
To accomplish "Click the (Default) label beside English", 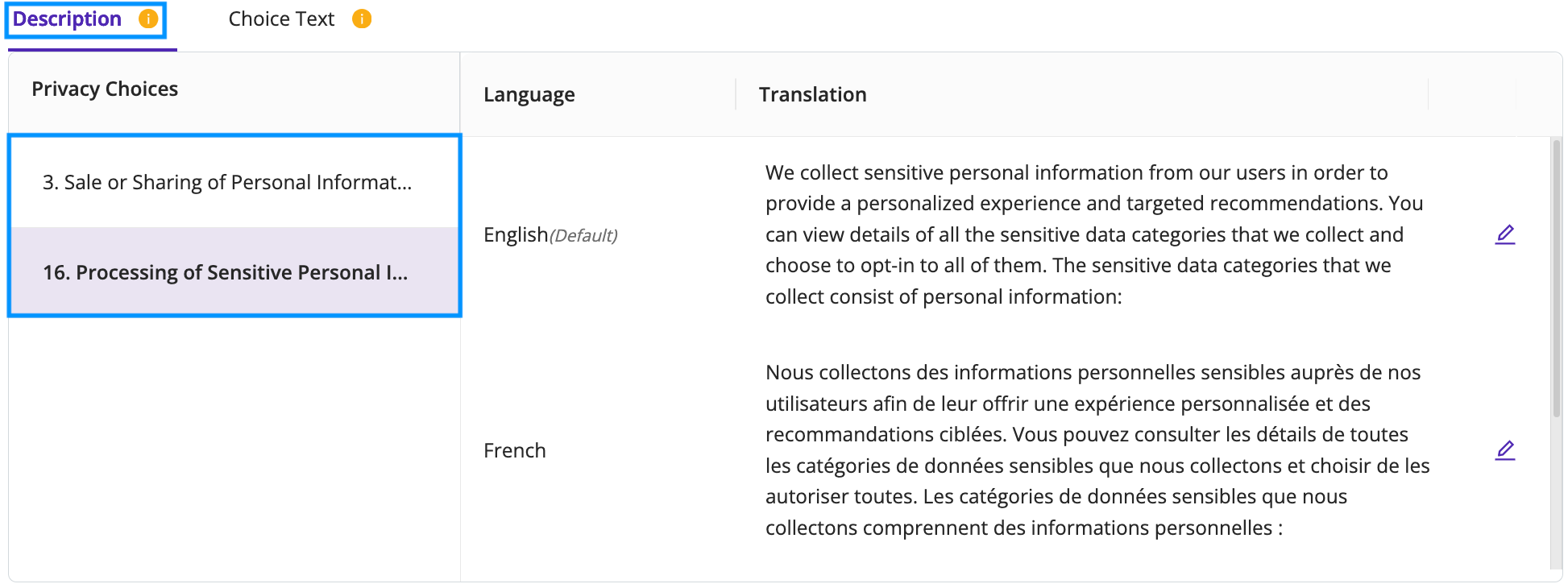I will coord(583,235).
